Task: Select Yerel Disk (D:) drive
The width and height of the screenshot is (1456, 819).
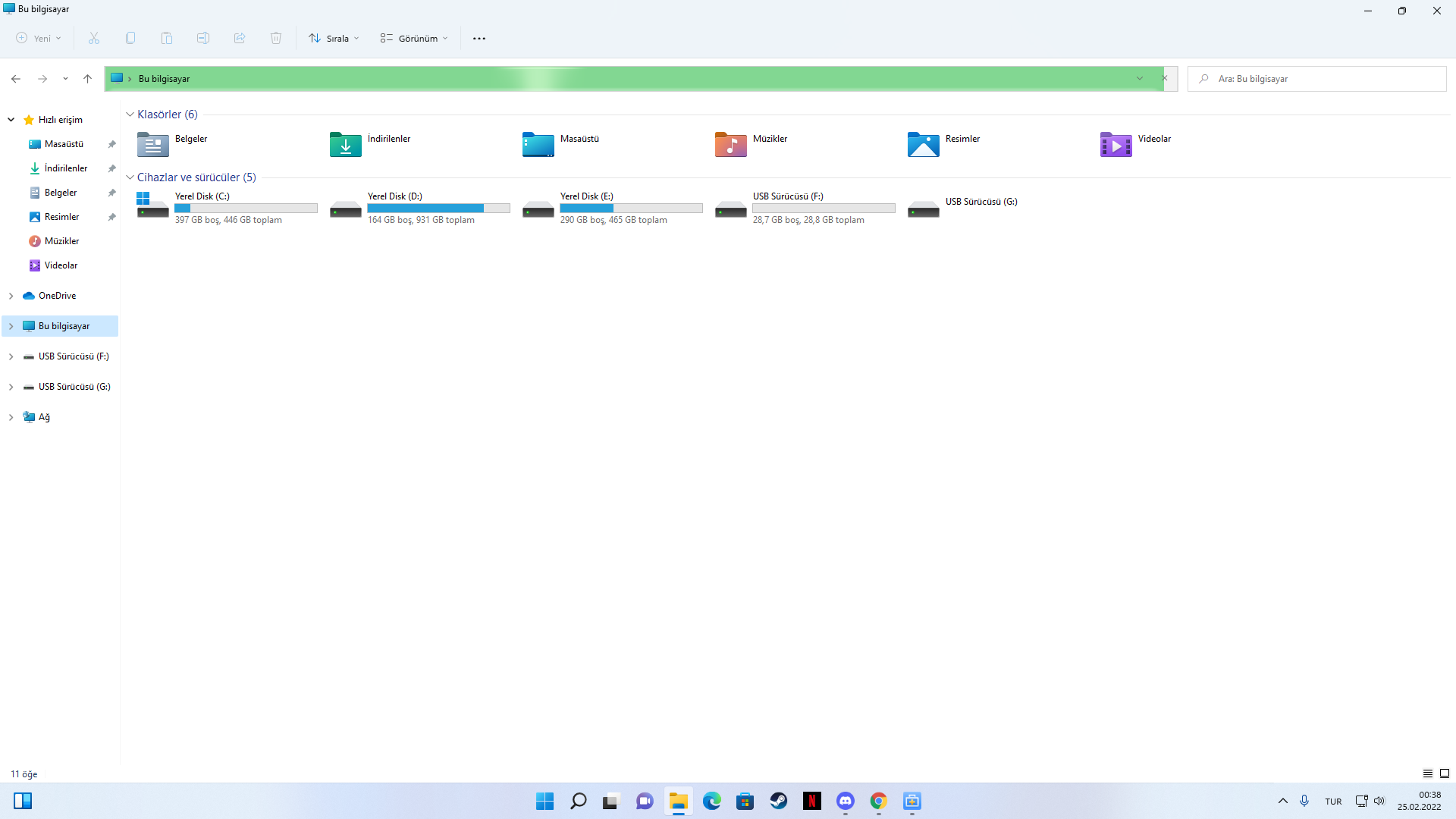Action: pyautogui.click(x=419, y=208)
